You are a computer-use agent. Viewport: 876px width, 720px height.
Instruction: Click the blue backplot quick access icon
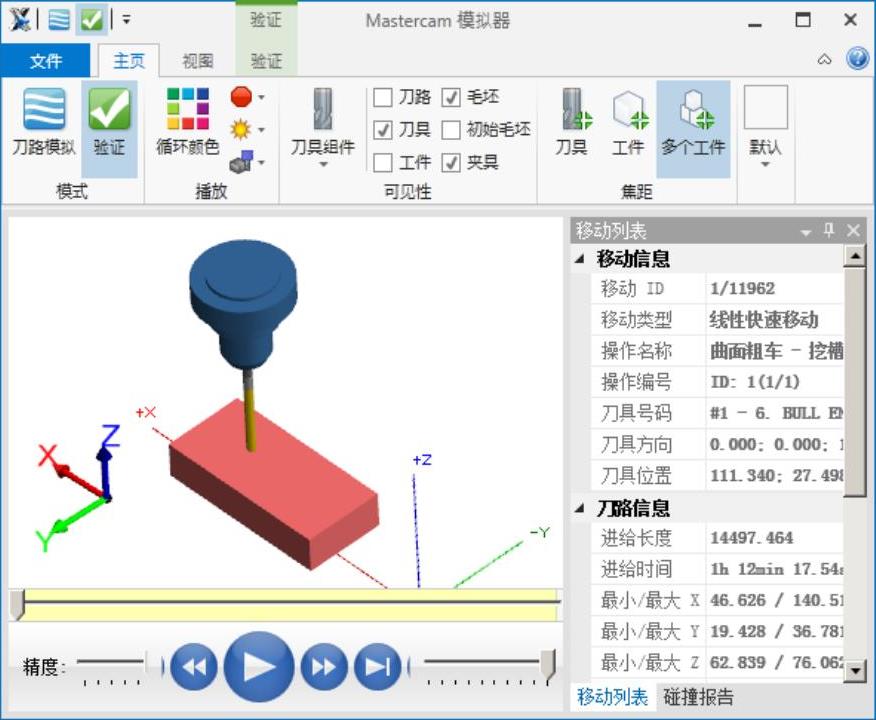pyautogui.click(x=59, y=20)
